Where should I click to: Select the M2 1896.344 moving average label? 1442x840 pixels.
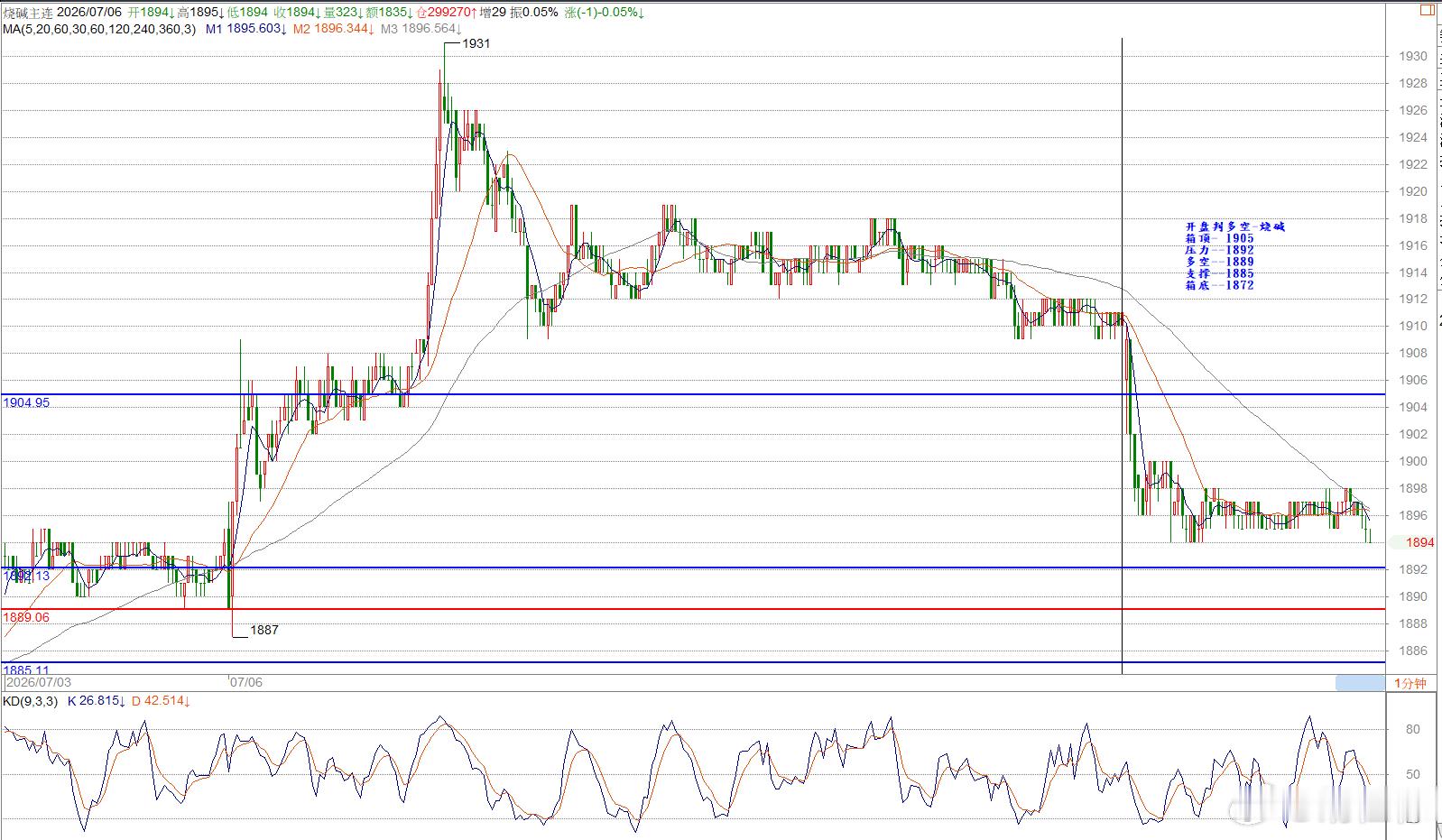333,29
